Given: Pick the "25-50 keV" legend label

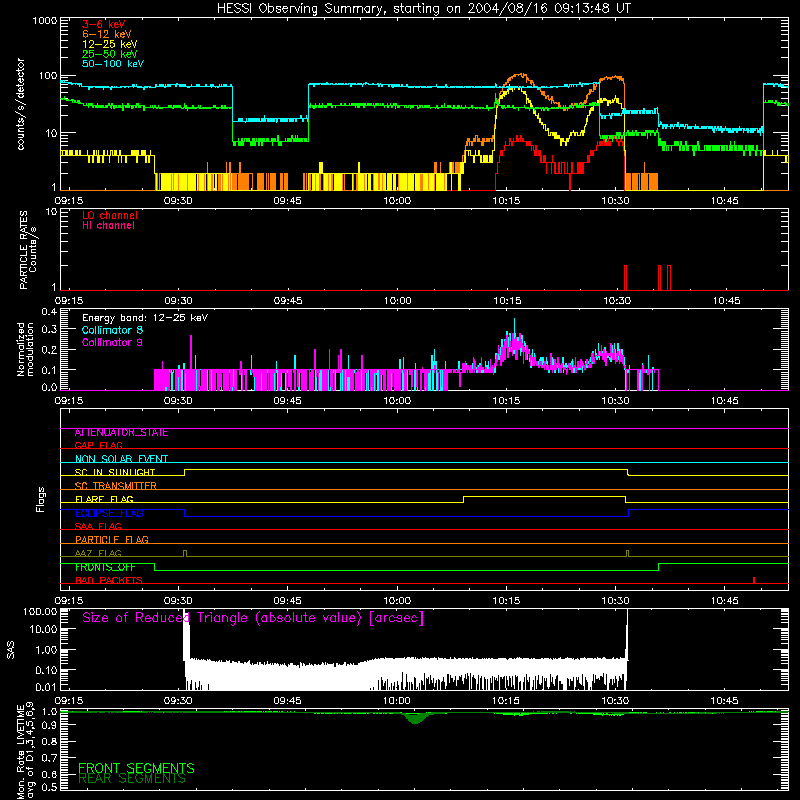Looking at the screenshot, I should [110, 54].
